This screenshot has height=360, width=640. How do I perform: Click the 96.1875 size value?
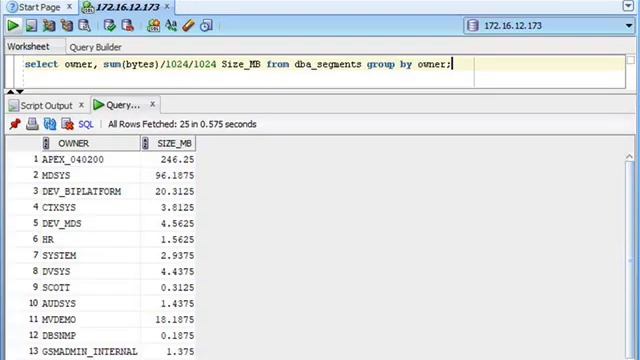click(x=174, y=176)
